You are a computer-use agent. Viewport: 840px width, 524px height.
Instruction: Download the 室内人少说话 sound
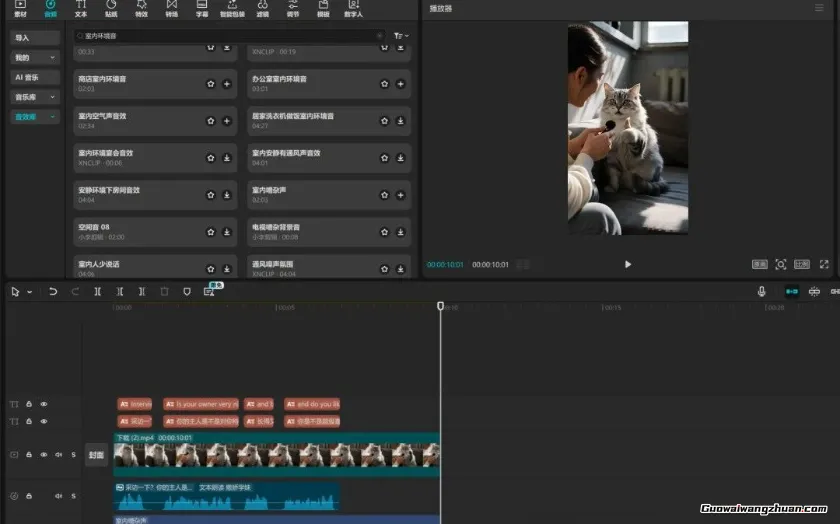pyautogui.click(x=227, y=269)
